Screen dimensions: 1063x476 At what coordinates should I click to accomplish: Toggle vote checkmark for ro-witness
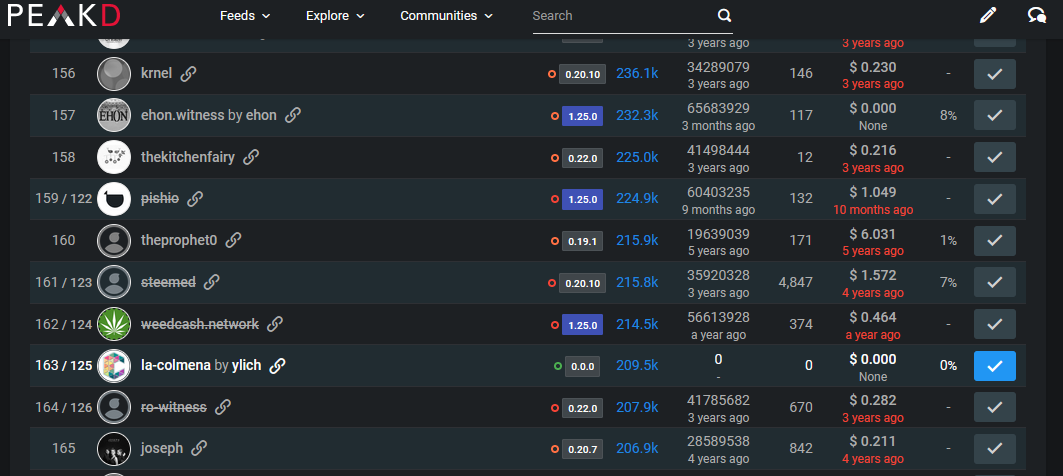(x=995, y=408)
